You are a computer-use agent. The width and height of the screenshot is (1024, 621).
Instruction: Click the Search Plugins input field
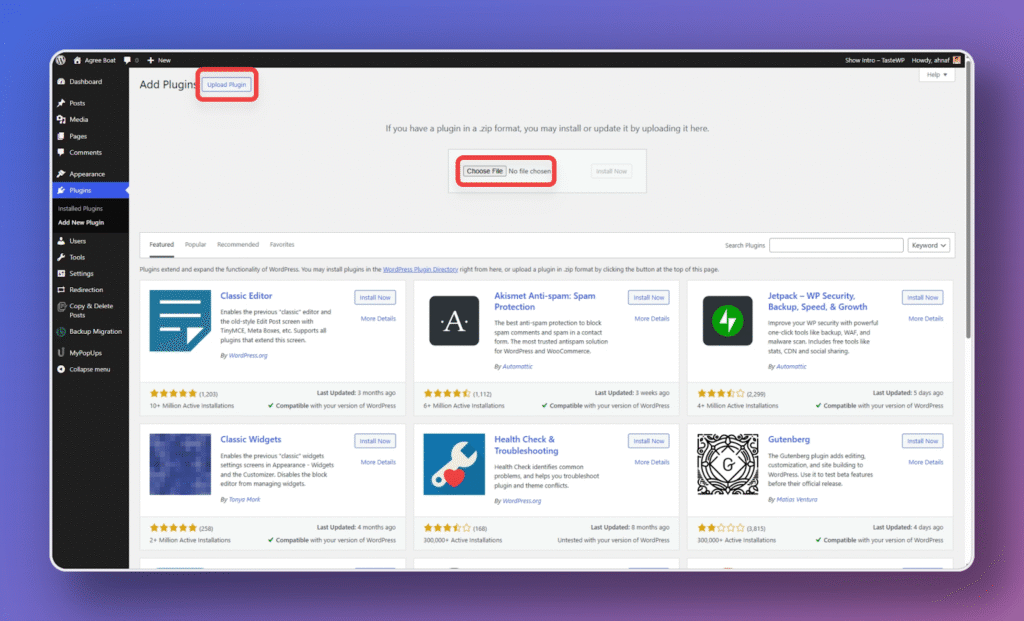coord(836,246)
